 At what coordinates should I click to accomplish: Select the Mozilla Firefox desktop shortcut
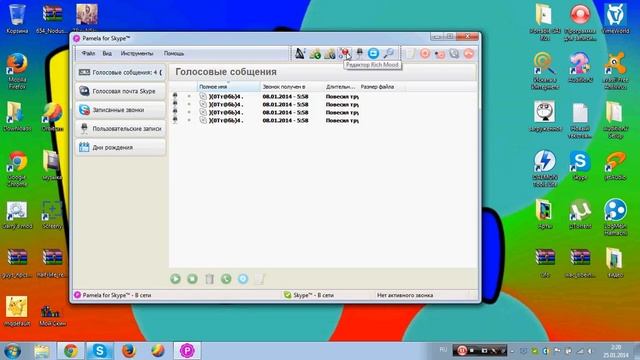tap(17, 70)
